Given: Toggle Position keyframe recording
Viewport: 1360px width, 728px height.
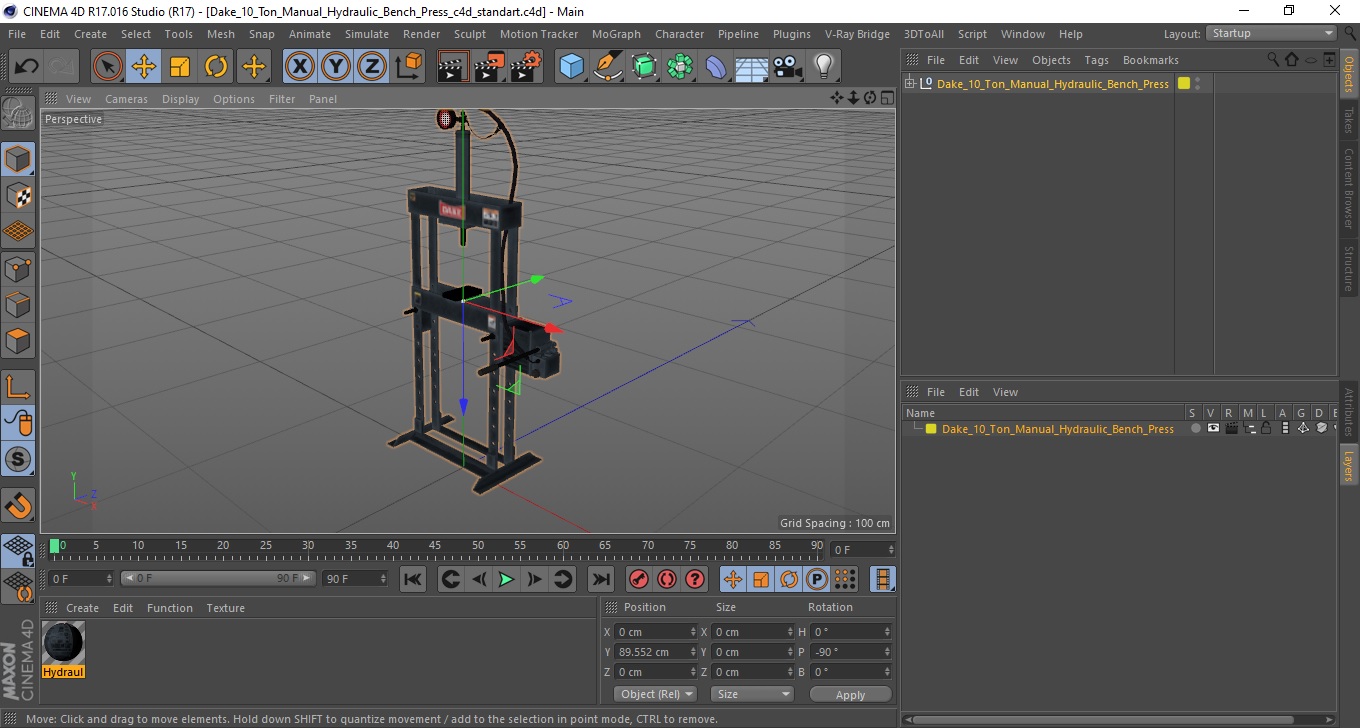Looking at the screenshot, I should point(732,579).
